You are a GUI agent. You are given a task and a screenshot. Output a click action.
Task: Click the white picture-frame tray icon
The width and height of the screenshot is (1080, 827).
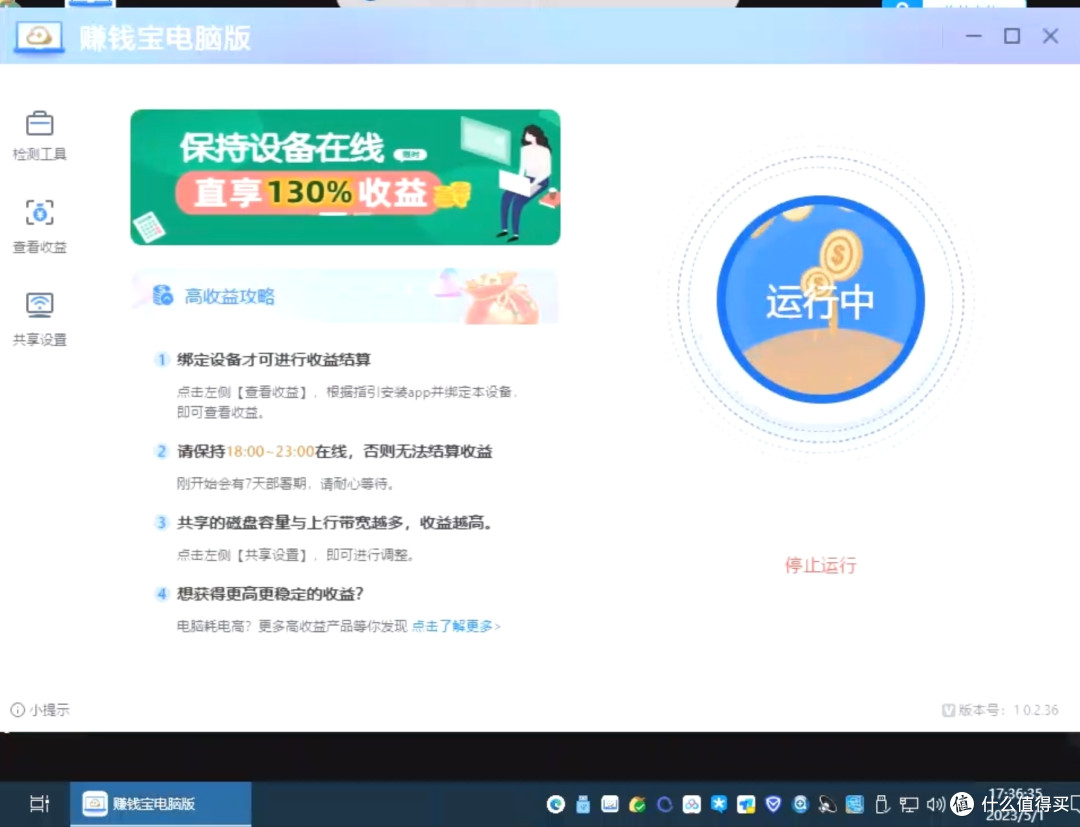click(610, 804)
